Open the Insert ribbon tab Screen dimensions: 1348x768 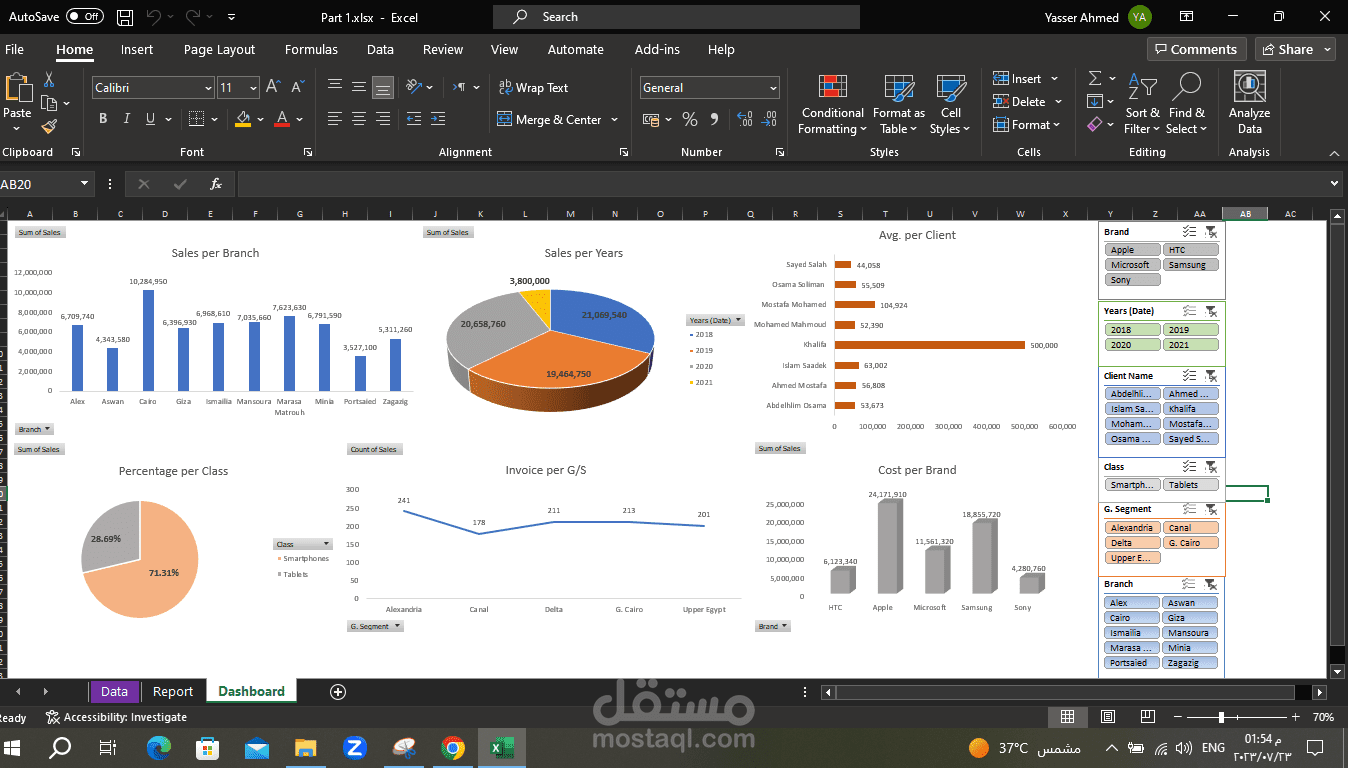click(x=137, y=49)
